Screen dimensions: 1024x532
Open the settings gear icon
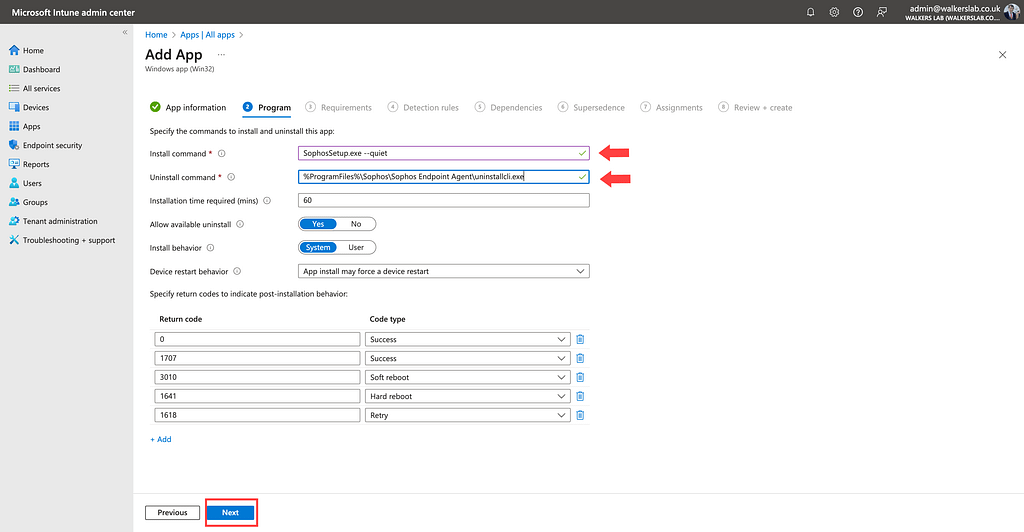[x=834, y=12]
